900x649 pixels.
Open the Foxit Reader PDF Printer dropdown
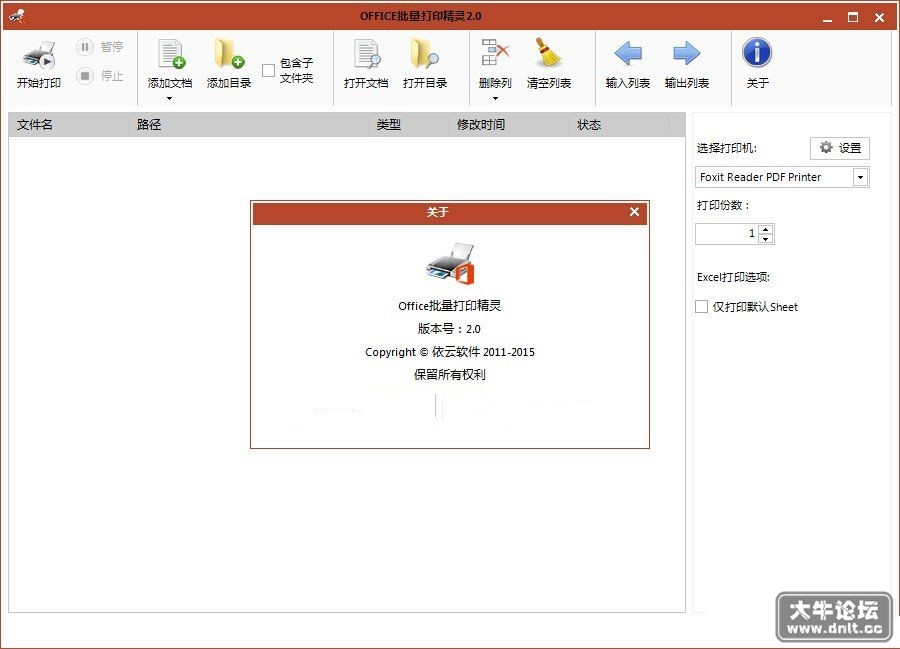point(860,177)
